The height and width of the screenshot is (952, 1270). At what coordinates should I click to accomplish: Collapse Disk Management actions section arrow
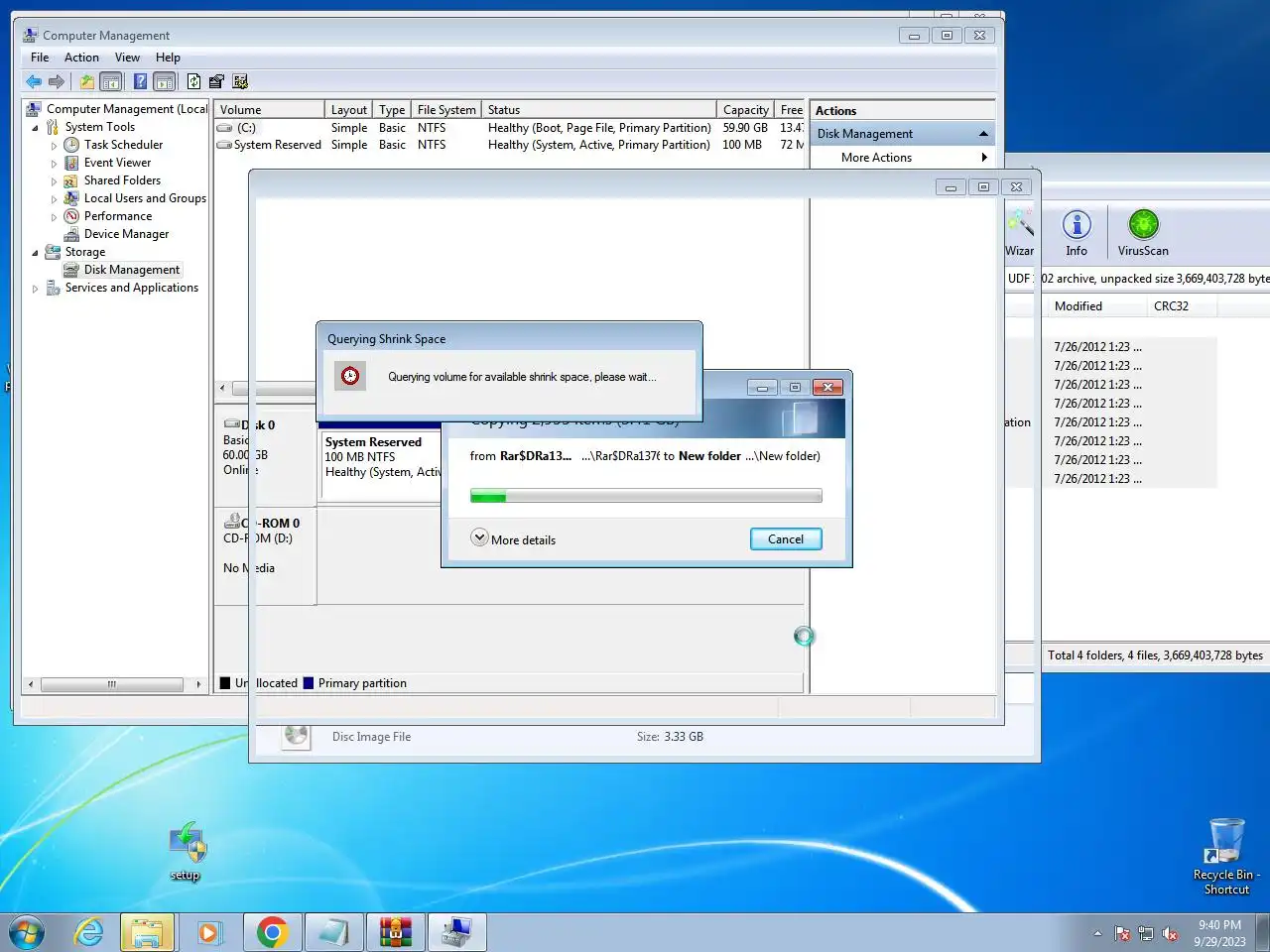(x=983, y=134)
